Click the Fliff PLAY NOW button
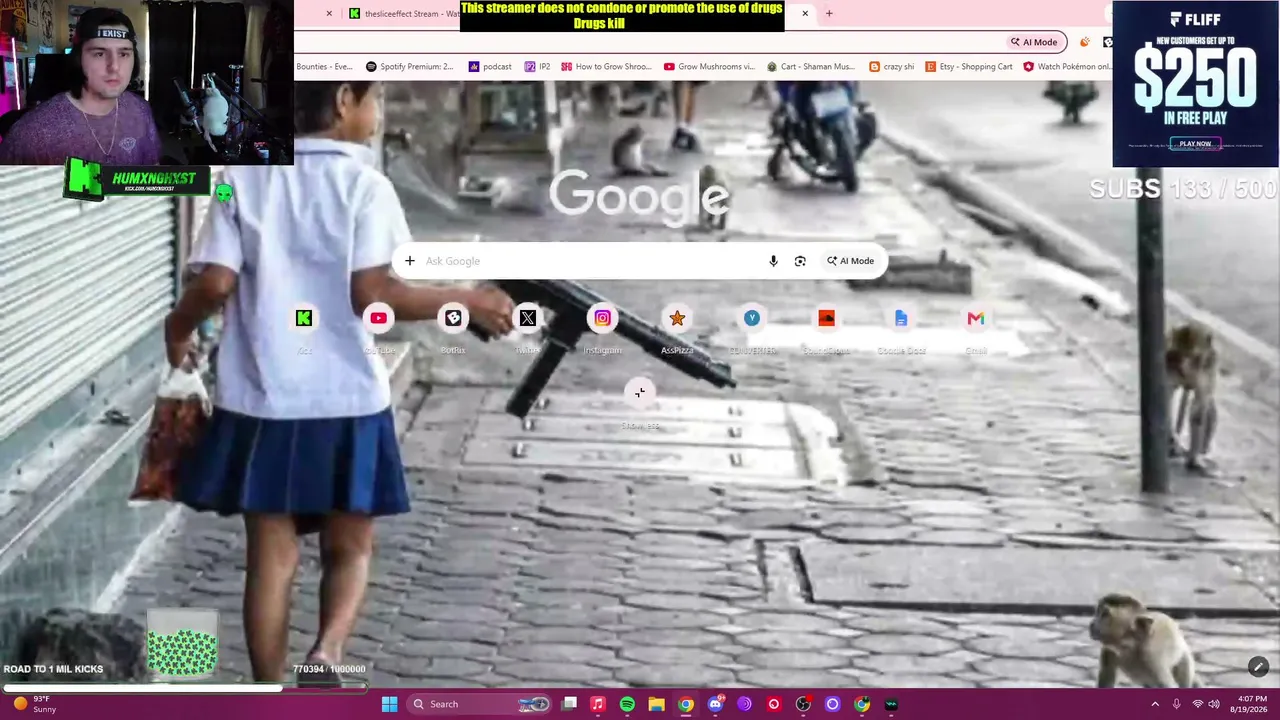Screen dimensions: 1280x720 1195,144
